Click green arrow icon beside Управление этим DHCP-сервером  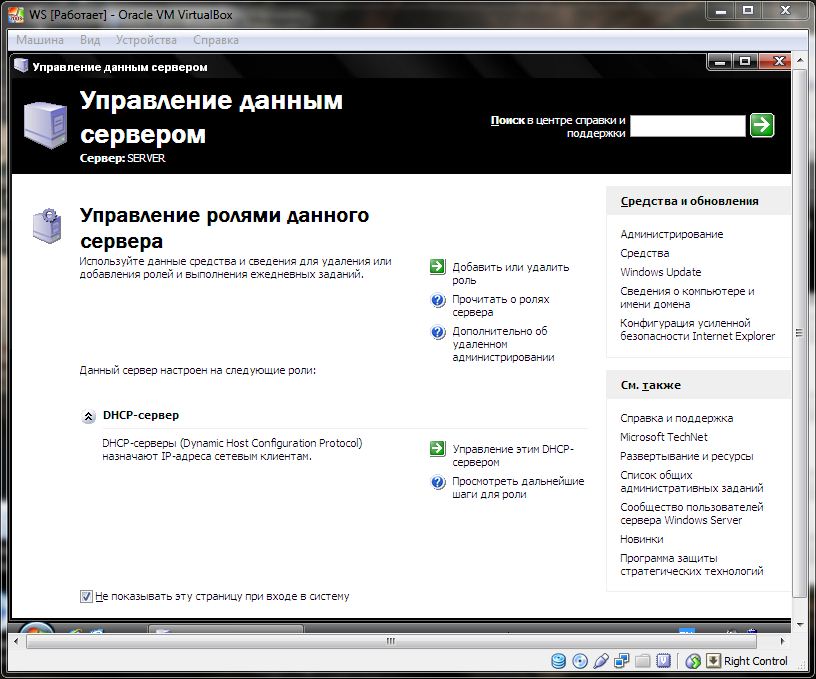click(438, 448)
